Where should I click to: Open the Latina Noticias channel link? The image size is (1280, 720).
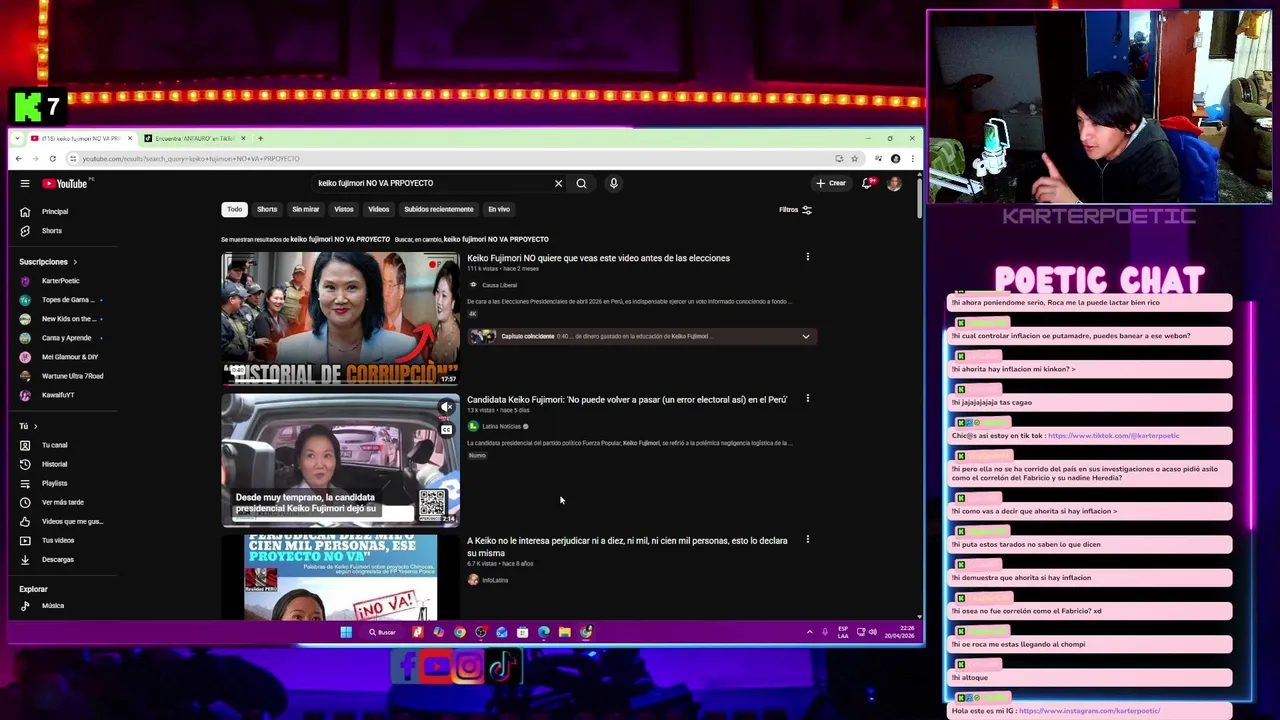(x=501, y=426)
